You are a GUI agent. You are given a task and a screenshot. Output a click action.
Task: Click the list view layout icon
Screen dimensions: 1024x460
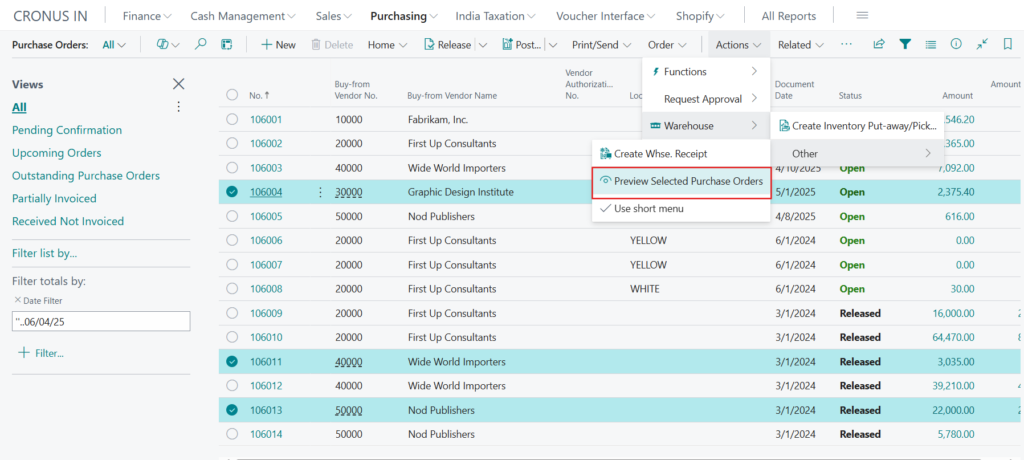coord(931,45)
